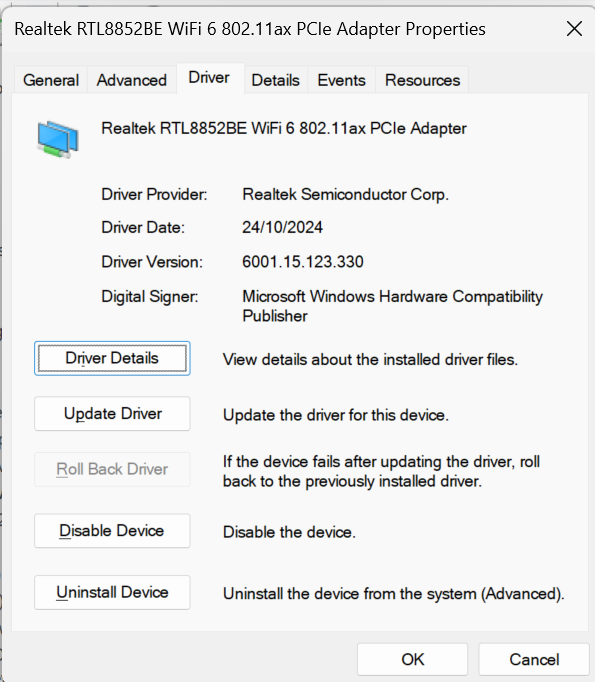Click the Driver Date label
The image size is (595, 682).
pos(143,227)
